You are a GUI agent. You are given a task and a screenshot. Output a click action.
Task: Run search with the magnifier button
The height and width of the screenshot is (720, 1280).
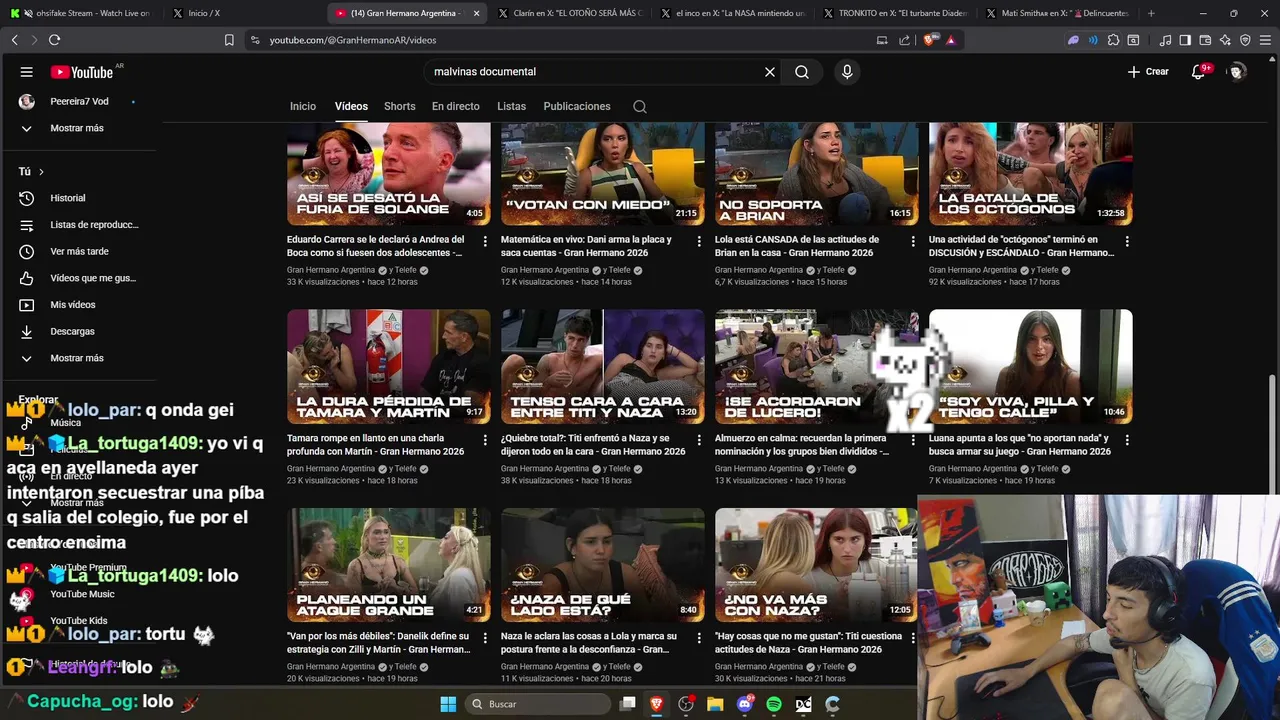(802, 72)
